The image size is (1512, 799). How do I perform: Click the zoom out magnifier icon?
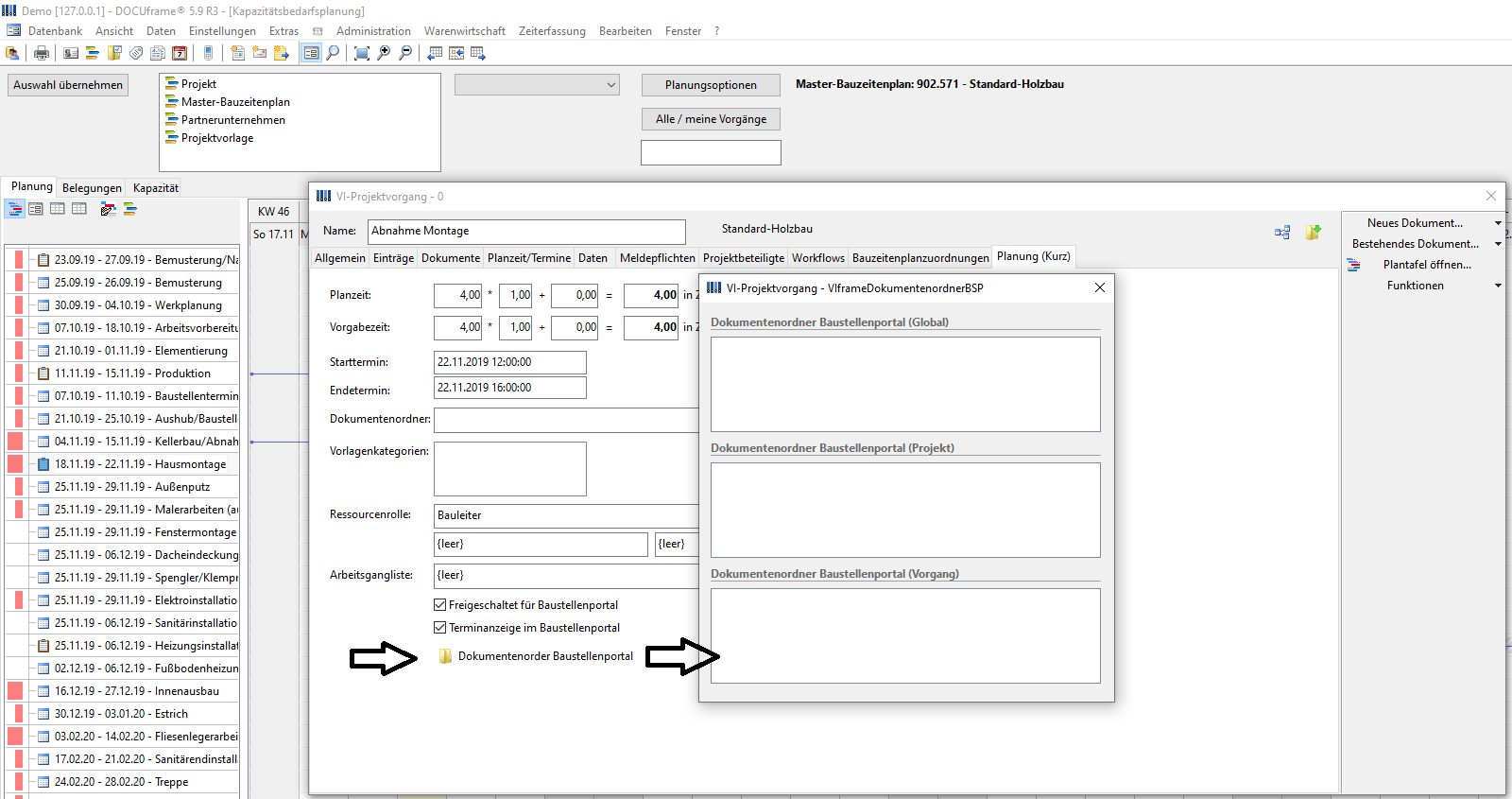coord(405,53)
